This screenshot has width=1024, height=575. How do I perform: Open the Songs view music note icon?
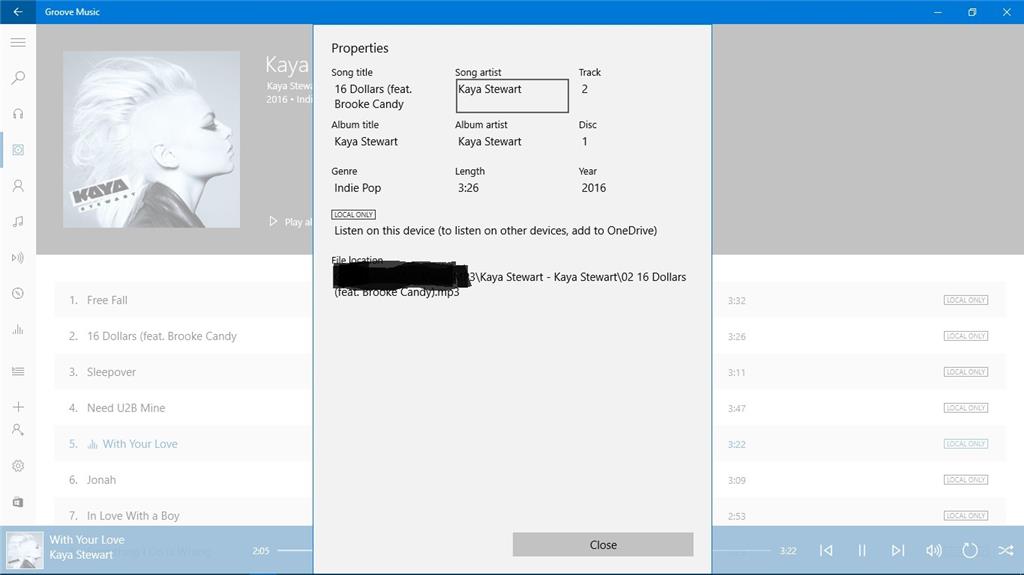tap(18, 222)
